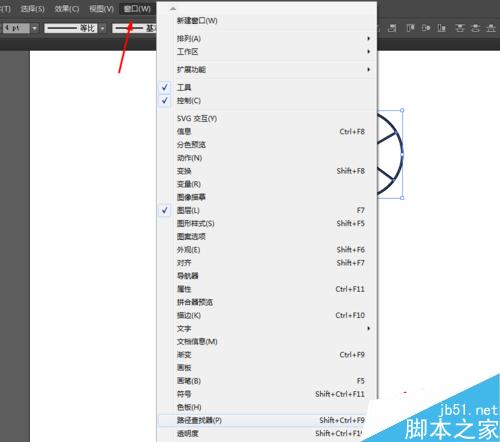Screen dimensions: 500x442
Task: Open the 导航器 panel
Action: tap(267, 276)
